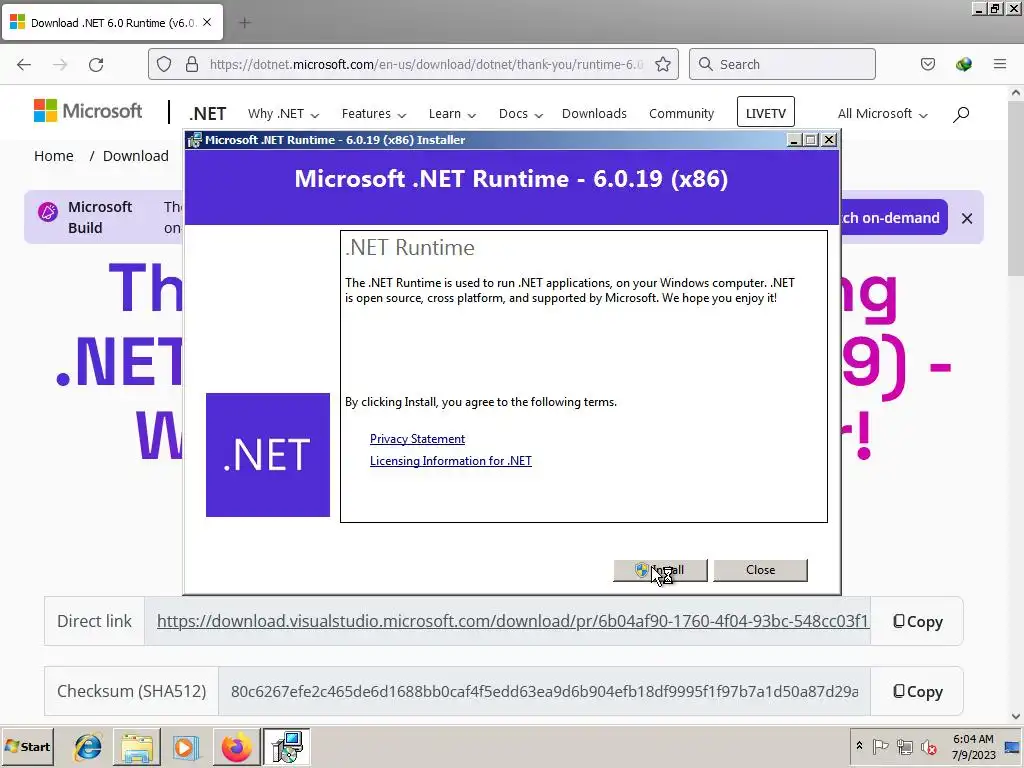The width and height of the screenshot is (1024, 768).
Task: Expand the Why .NET menu
Action: pyautogui.click(x=283, y=114)
